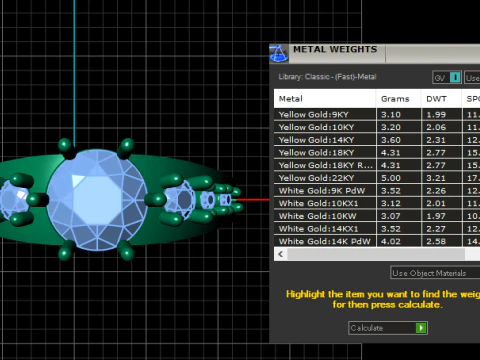Select the medium side gemstone right of center
This screenshot has width=480, height=360.
pos(180,200)
